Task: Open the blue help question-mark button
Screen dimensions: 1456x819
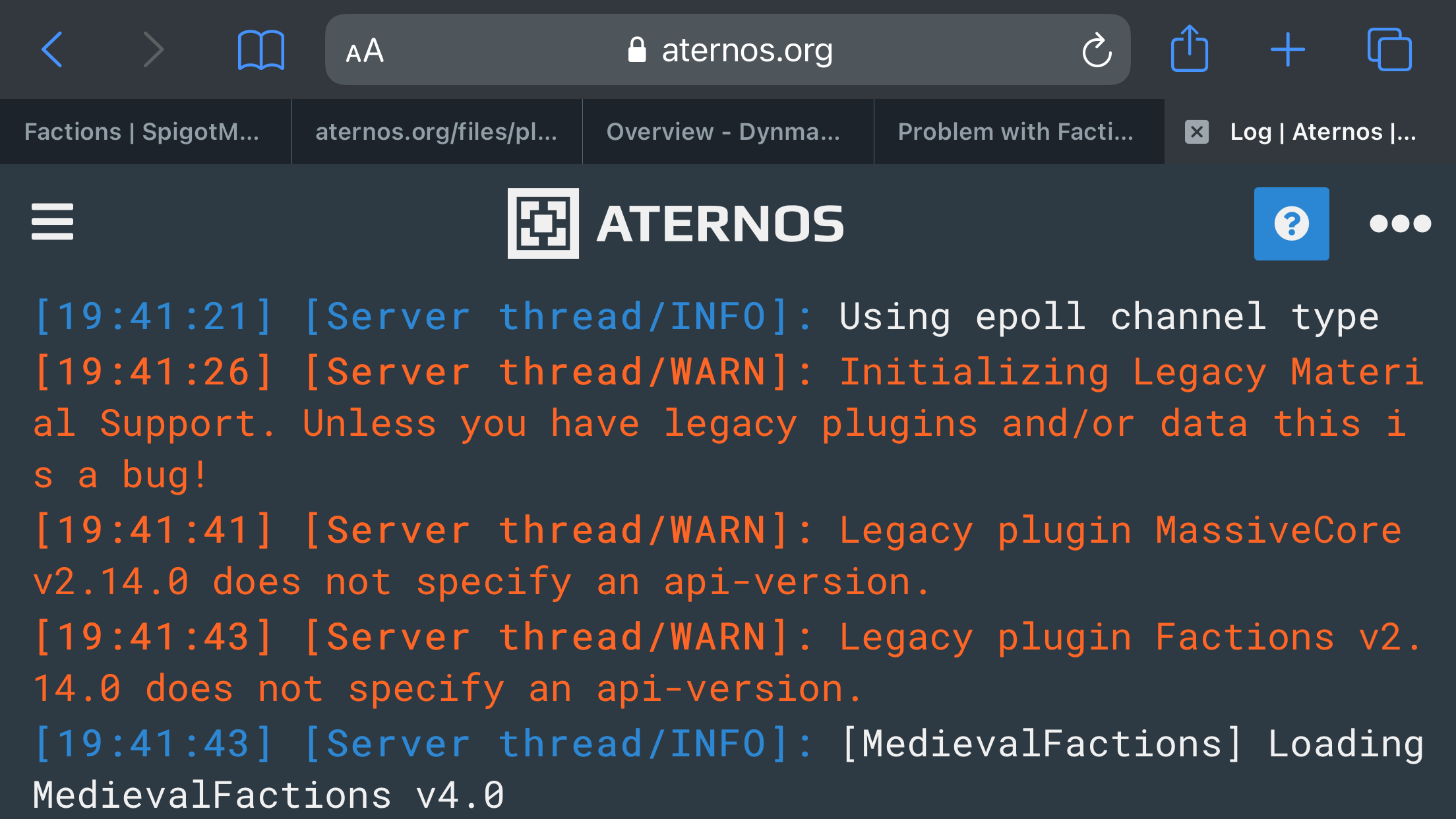Action: tap(1291, 224)
